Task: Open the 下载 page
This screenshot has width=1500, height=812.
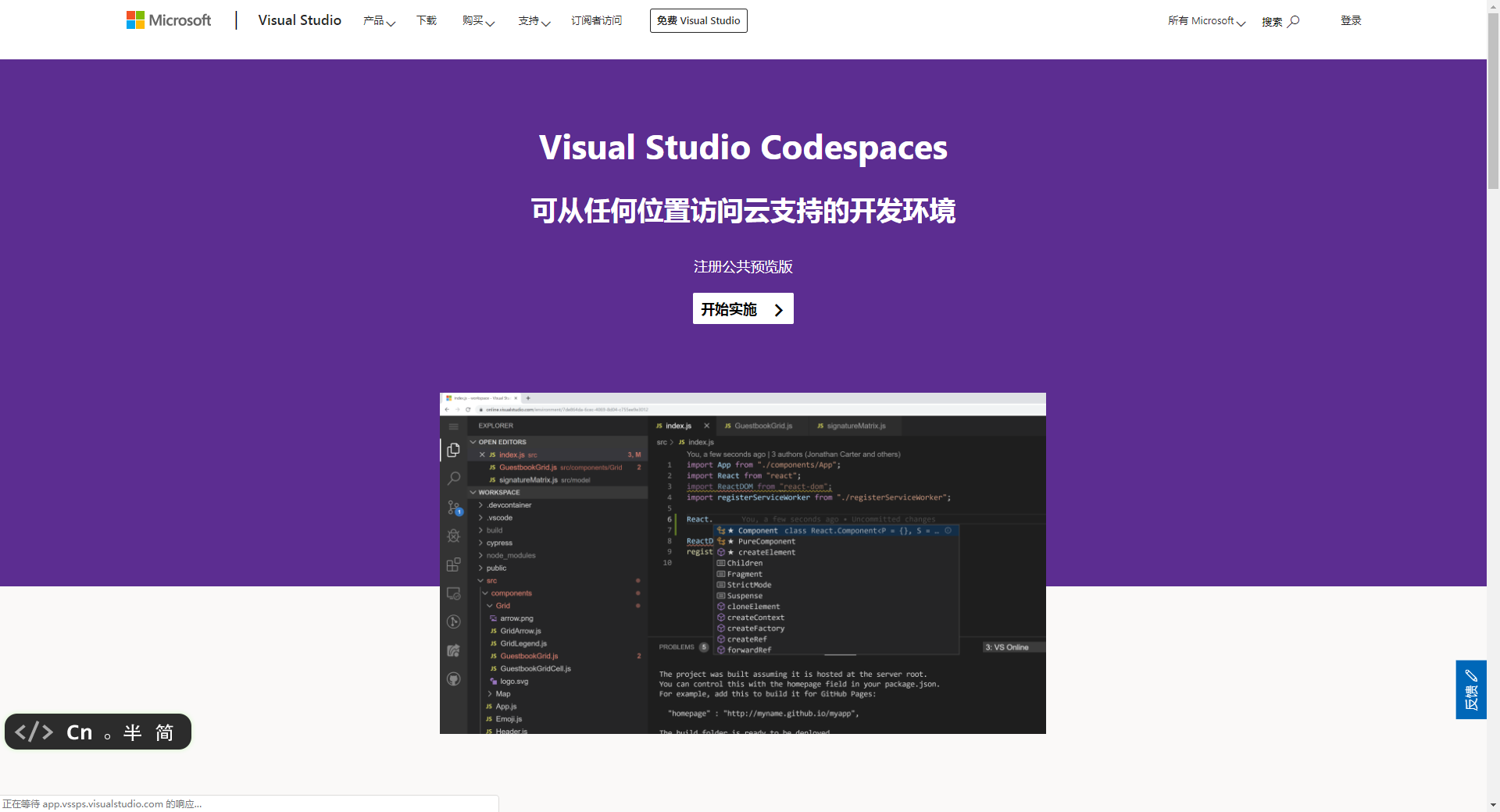Action: (x=427, y=21)
